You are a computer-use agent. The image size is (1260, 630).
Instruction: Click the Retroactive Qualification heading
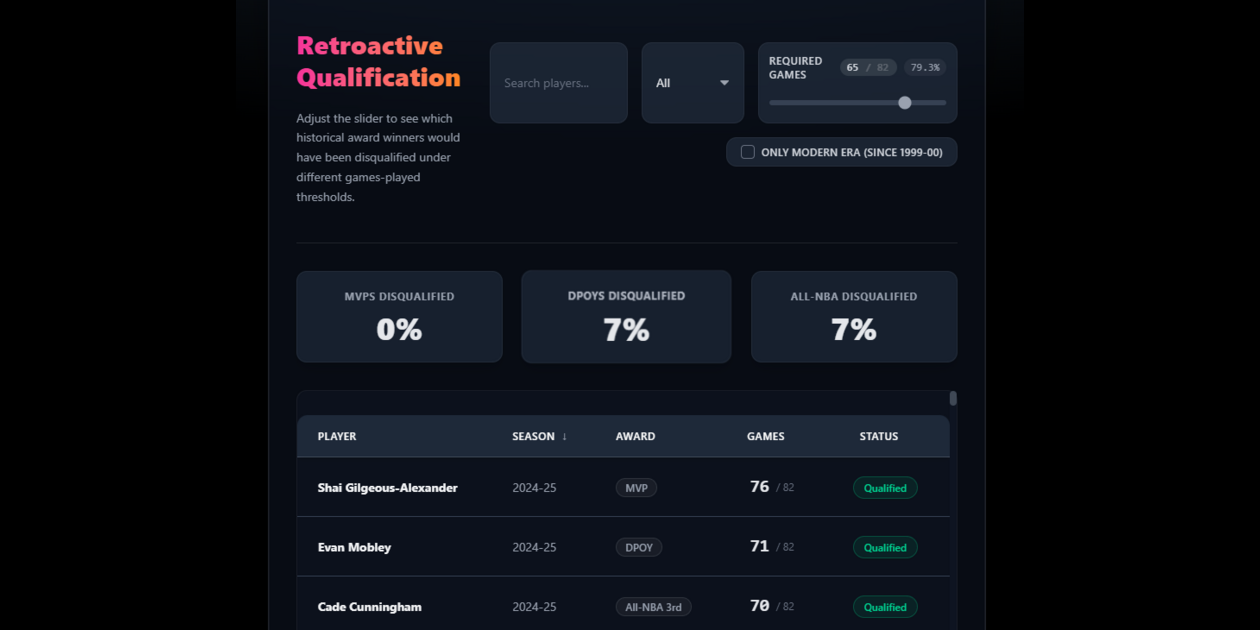(x=378, y=61)
